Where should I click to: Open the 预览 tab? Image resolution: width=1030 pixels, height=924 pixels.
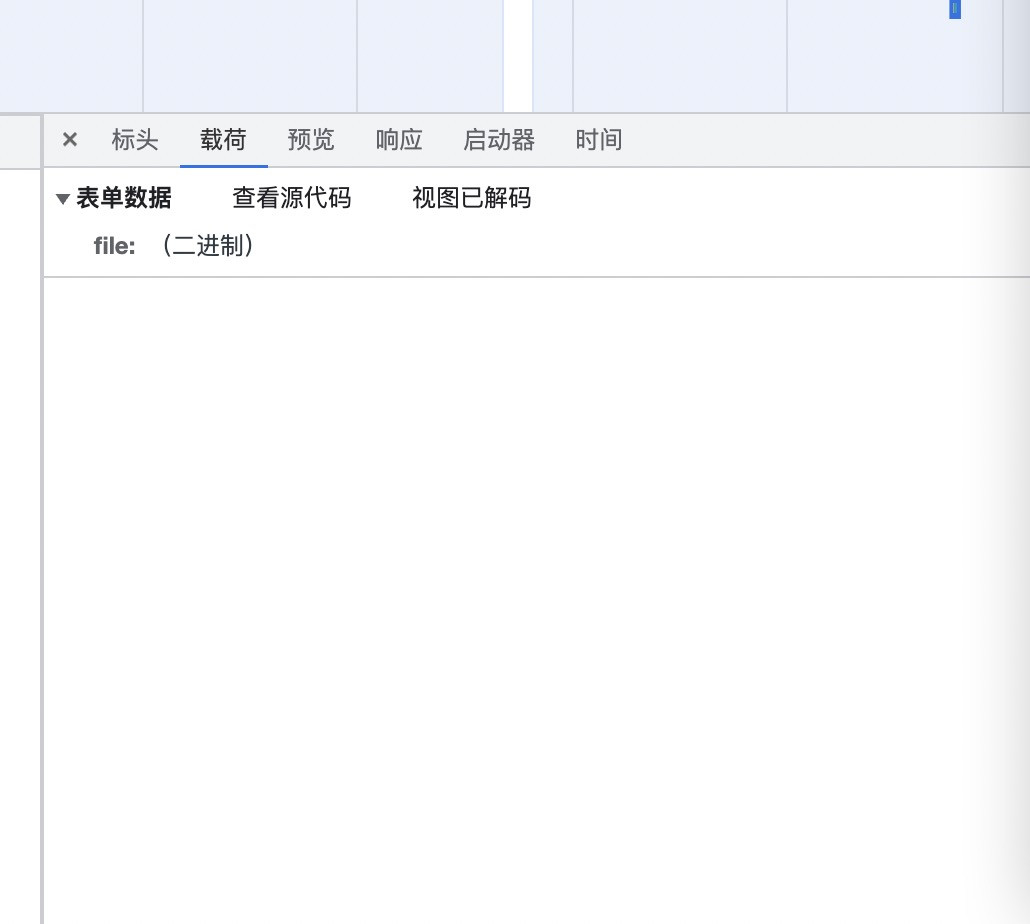(x=311, y=140)
